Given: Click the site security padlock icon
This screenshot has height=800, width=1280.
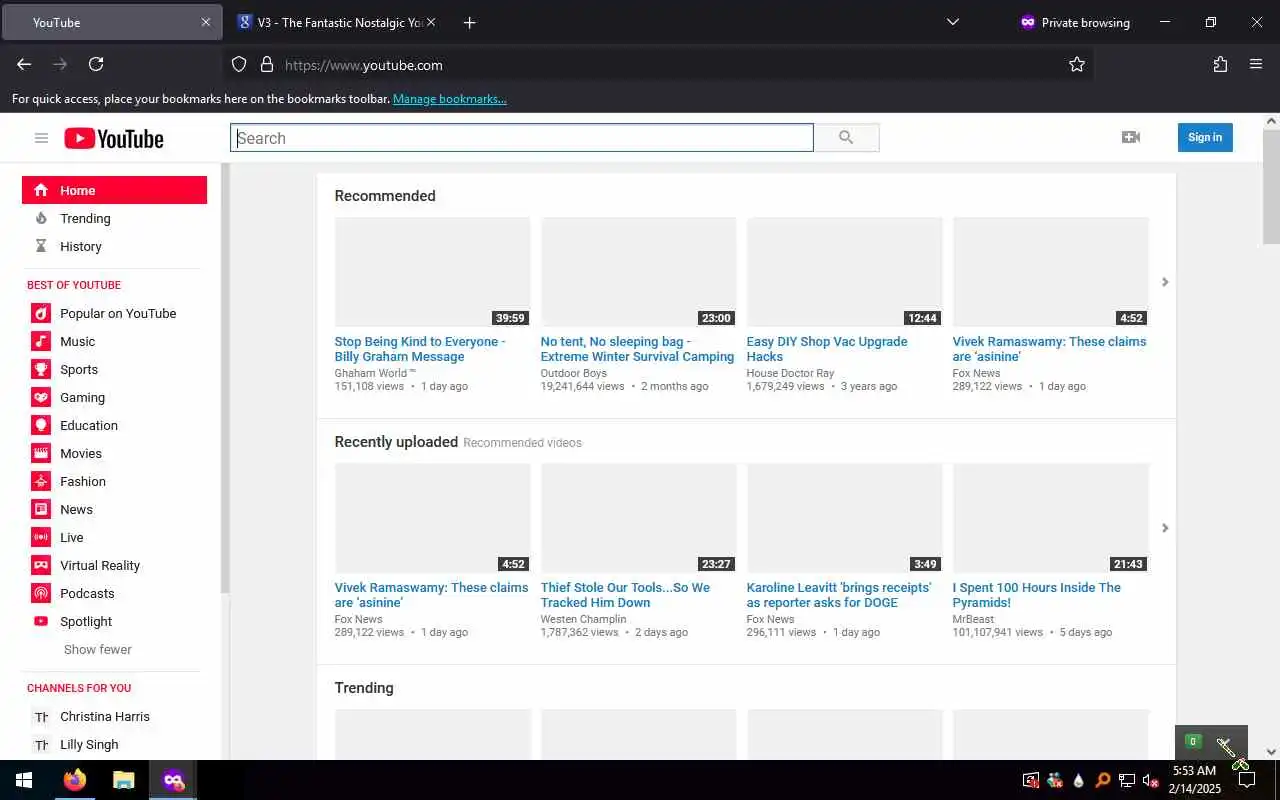Looking at the screenshot, I should [x=267, y=64].
